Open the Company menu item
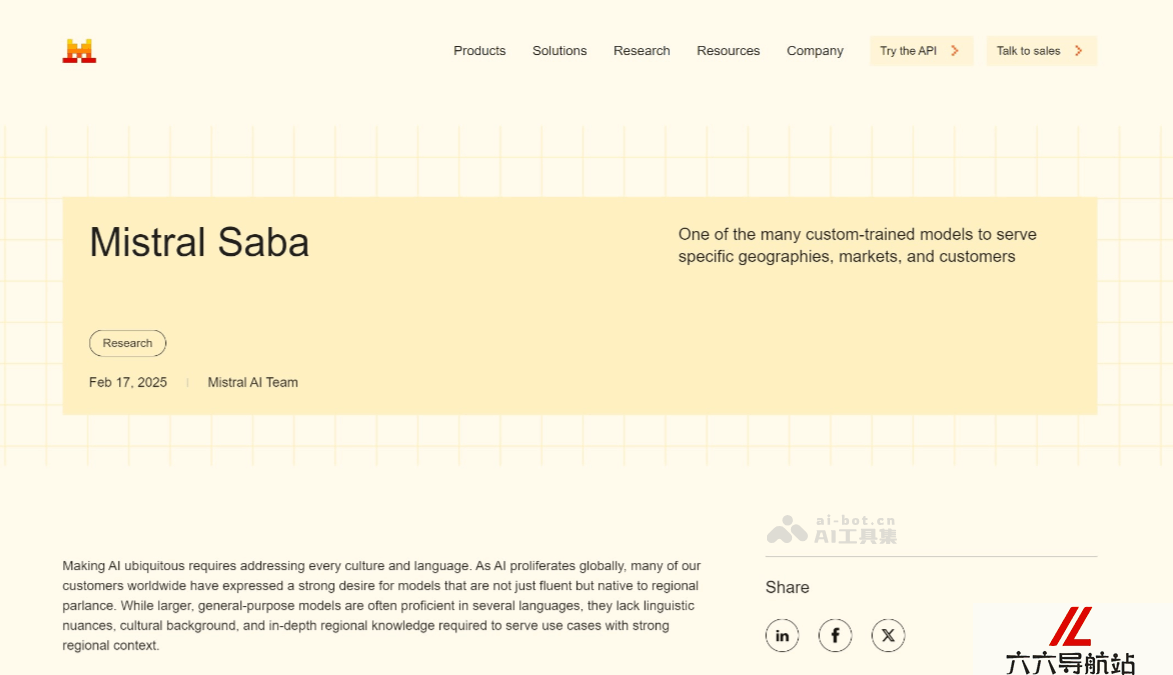This screenshot has width=1173, height=675. coord(815,51)
